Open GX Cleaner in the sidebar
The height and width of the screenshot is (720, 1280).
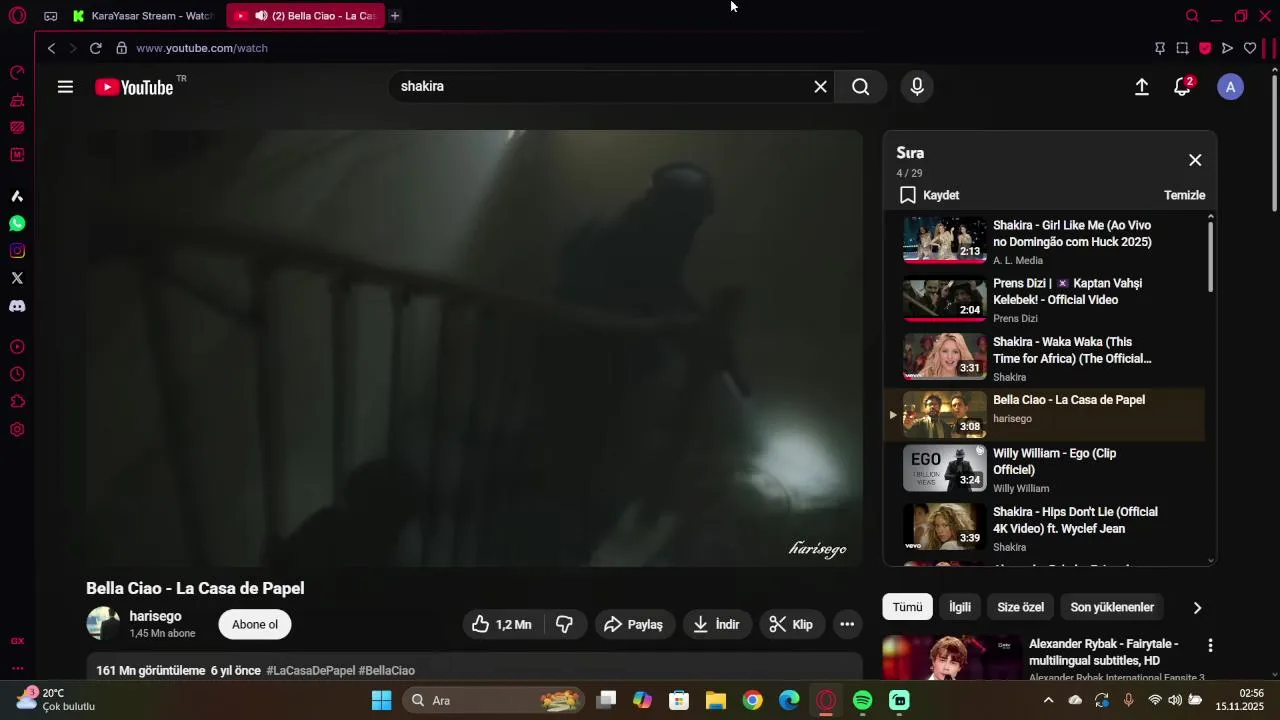pyautogui.click(x=17, y=100)
